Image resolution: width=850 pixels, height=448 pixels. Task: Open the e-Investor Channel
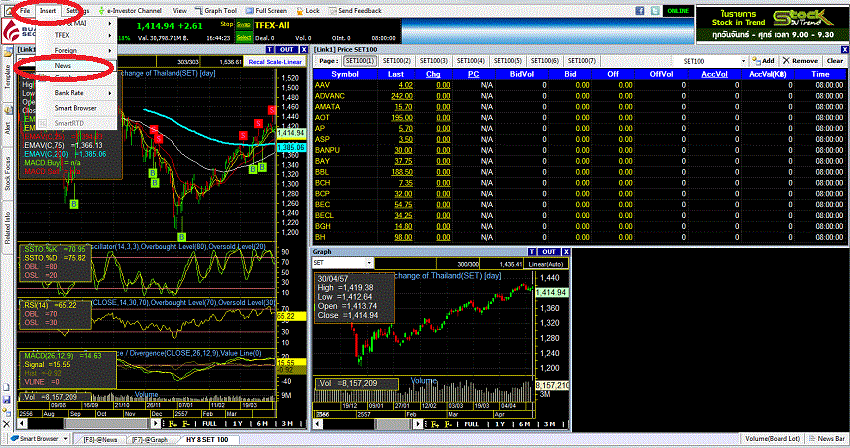click(130, 10)
